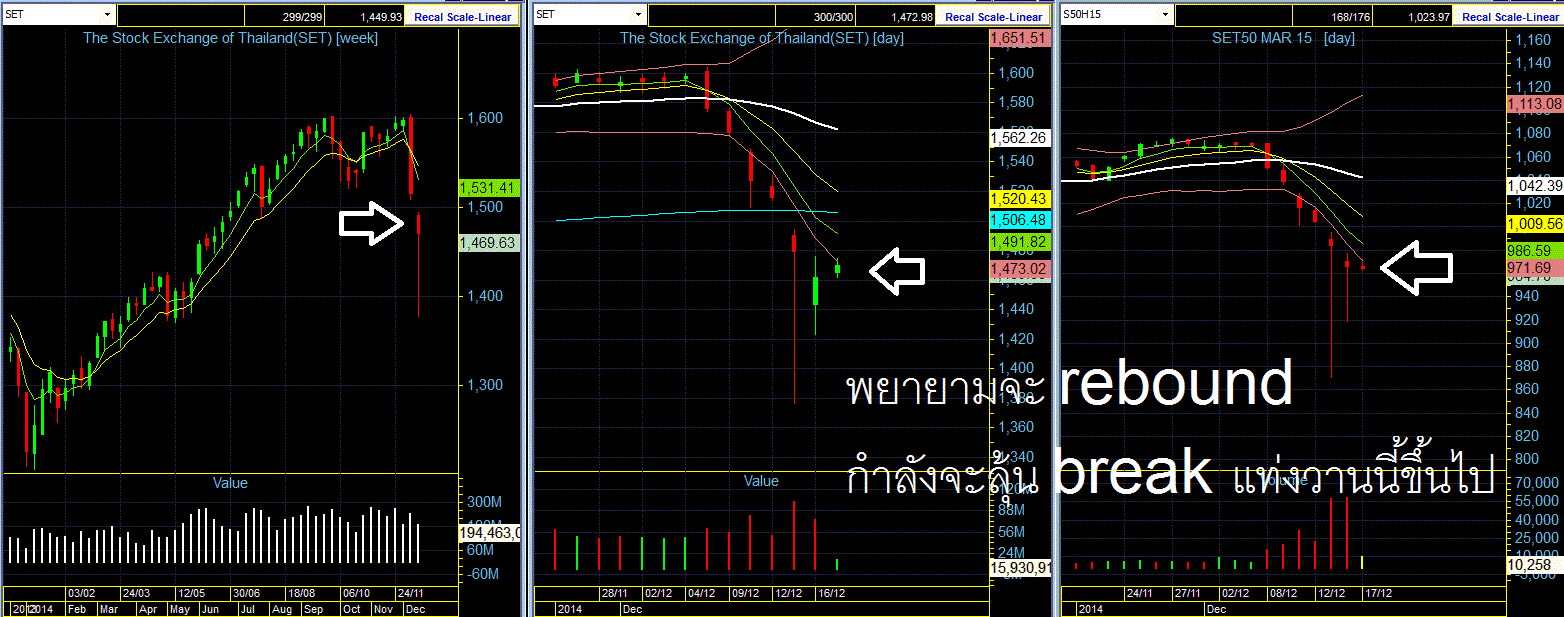This screenshot has width=1564, height=617.
Task: Click the 'Aug' month label on weekly axis
Action: tap(282, 609)
